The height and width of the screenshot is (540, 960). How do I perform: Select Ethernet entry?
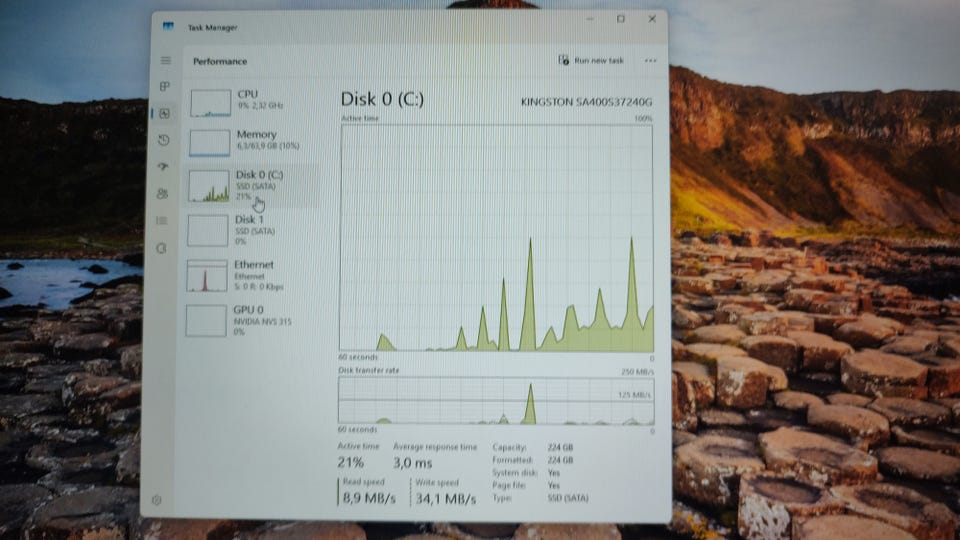coord(250,276)
